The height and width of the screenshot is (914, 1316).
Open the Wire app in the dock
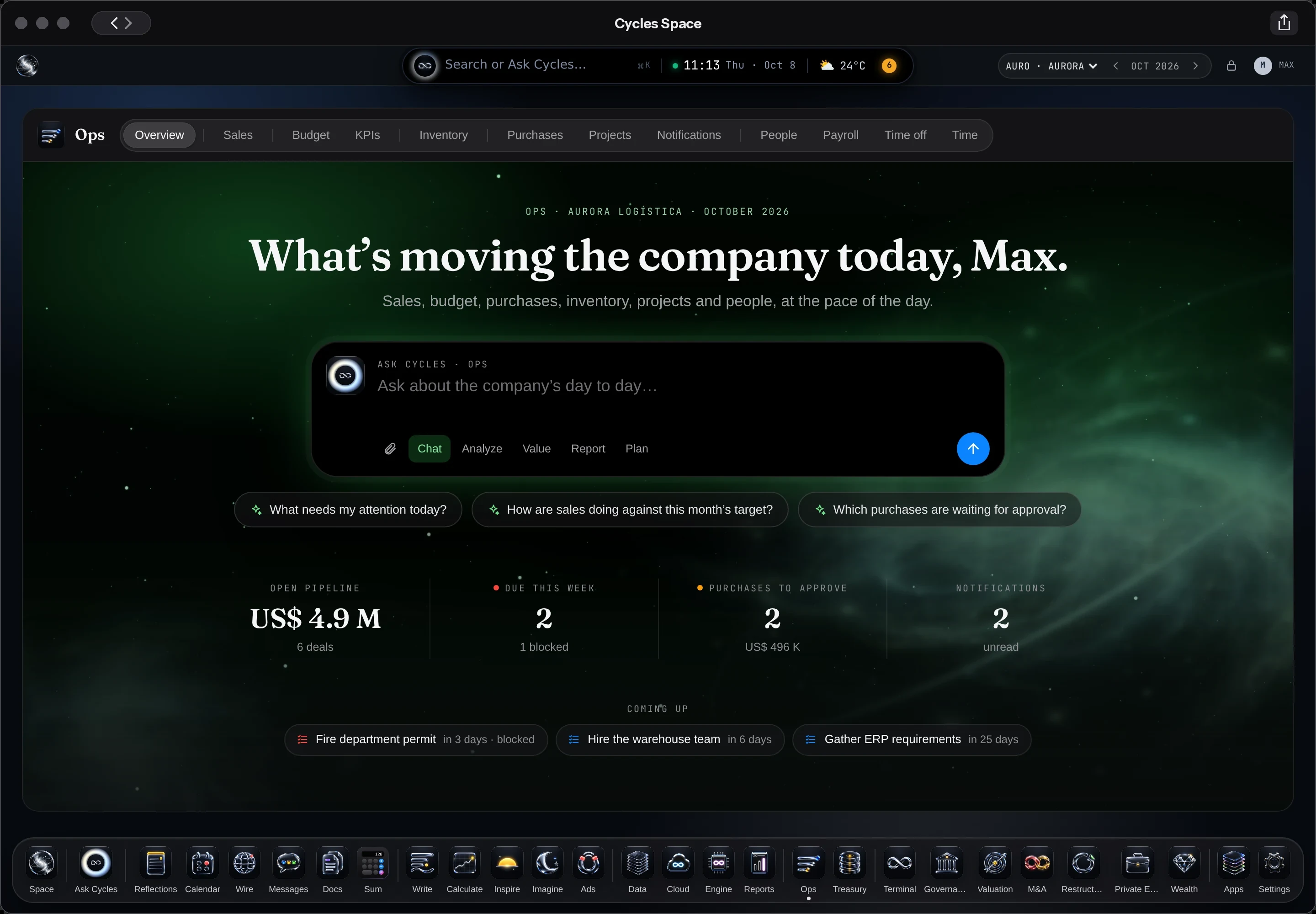(244, 862)
